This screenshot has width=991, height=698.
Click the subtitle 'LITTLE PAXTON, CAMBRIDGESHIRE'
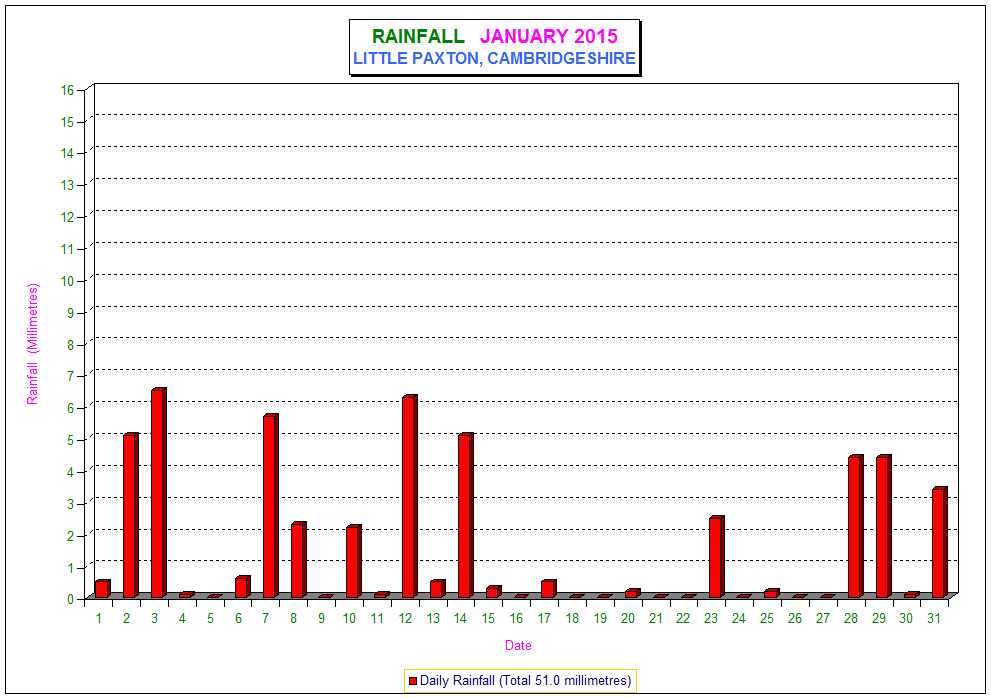[494, 58]
